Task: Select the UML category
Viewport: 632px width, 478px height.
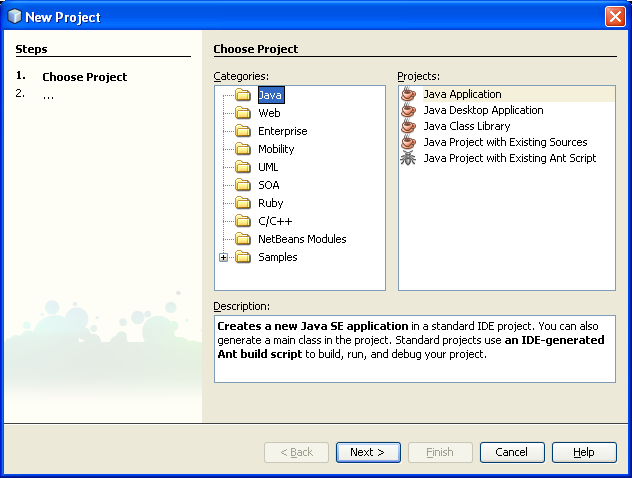Action: [268, 167]
